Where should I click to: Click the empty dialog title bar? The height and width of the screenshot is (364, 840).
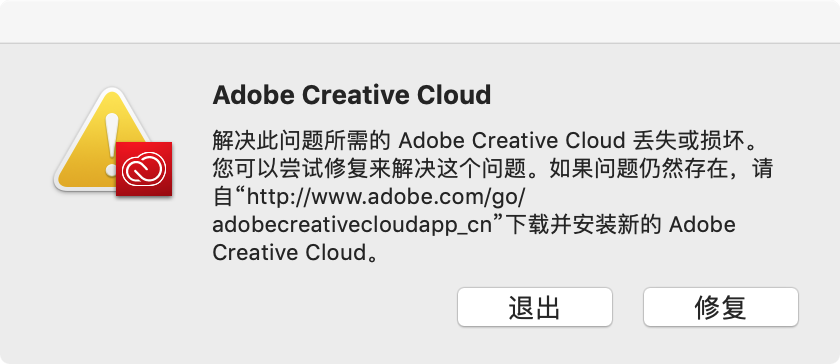coord(420,21)
